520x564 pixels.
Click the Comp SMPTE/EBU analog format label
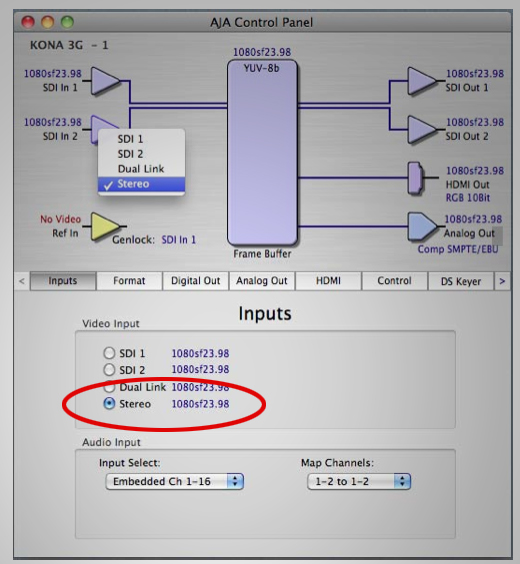pyautogui.click(x=458, y=249)
